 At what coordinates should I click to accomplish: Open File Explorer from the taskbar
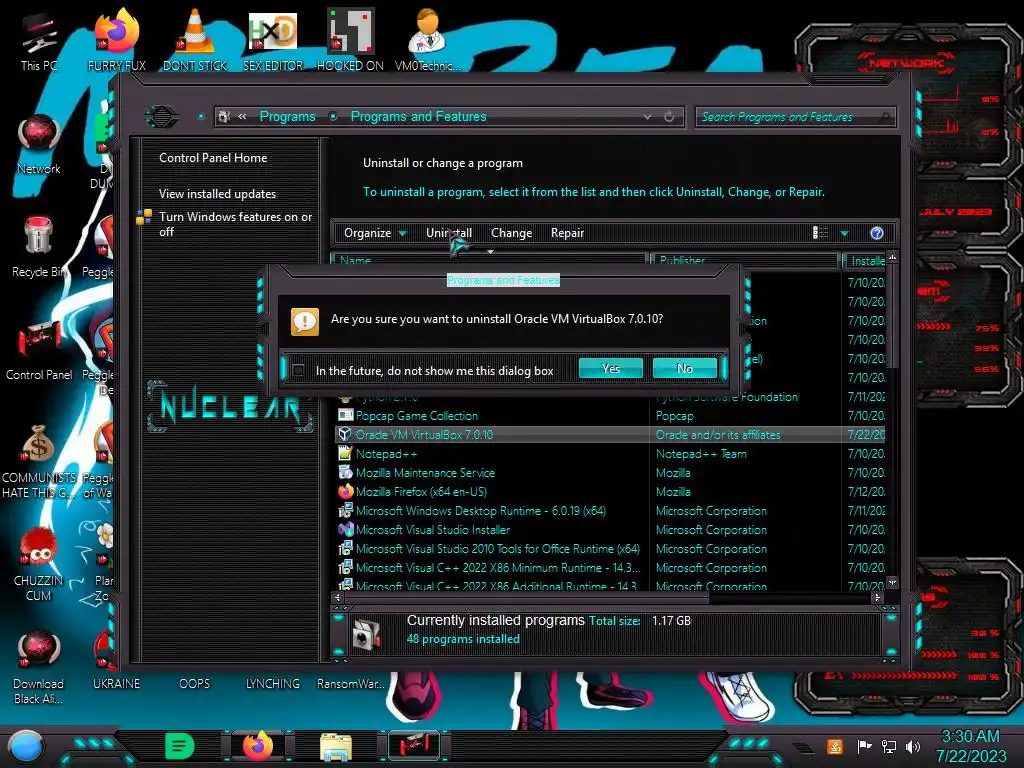click(x=336, y=746)
